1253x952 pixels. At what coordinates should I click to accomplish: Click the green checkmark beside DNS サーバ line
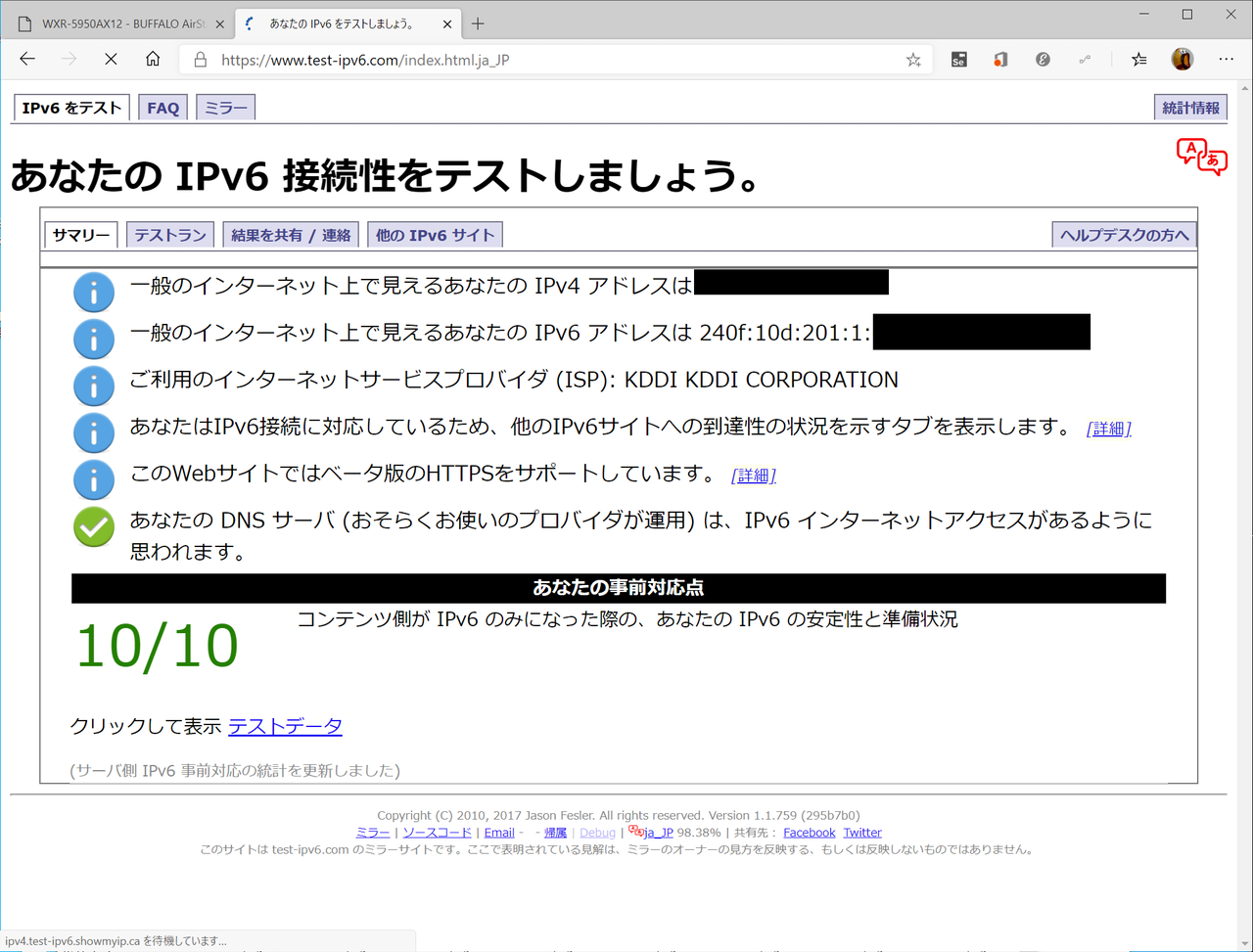pos(94,526)
